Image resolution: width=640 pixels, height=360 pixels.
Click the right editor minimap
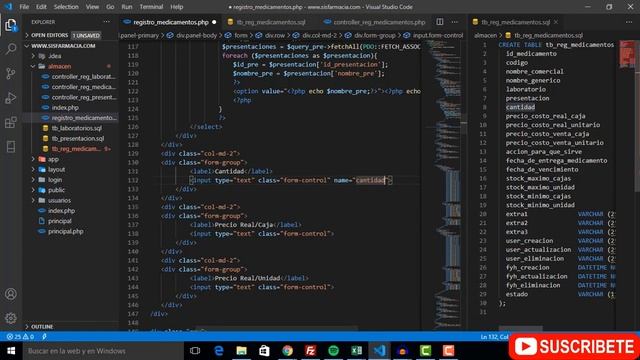627,55
